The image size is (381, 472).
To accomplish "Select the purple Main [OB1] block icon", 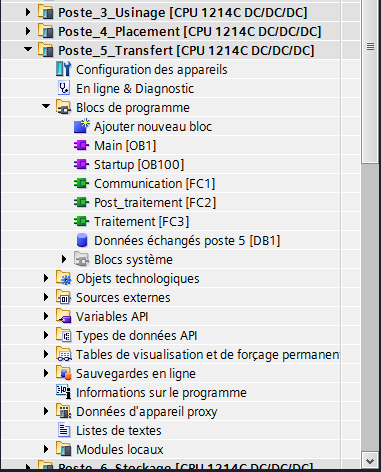I will 81,145.
